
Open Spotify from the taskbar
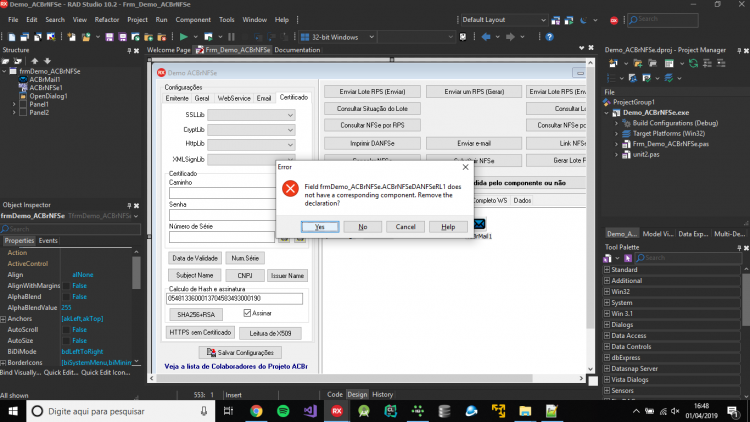click(283, 411)
